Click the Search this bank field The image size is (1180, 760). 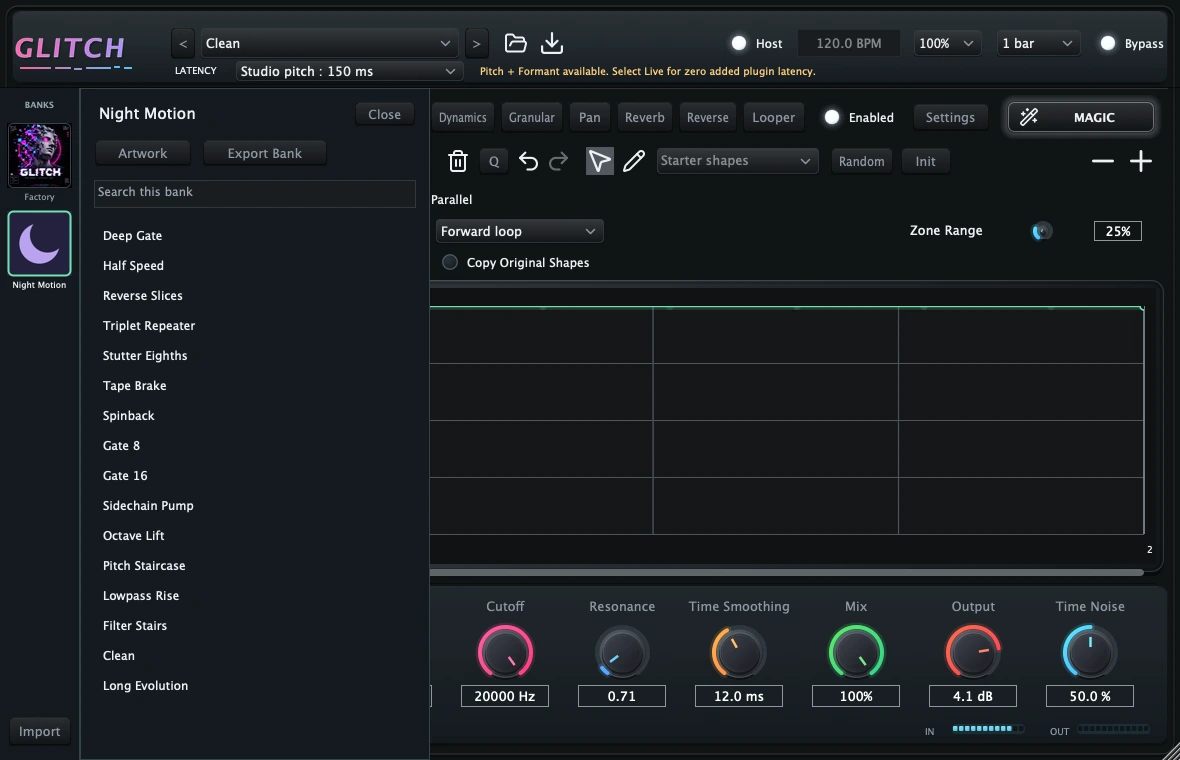click(x=255, y=193)
